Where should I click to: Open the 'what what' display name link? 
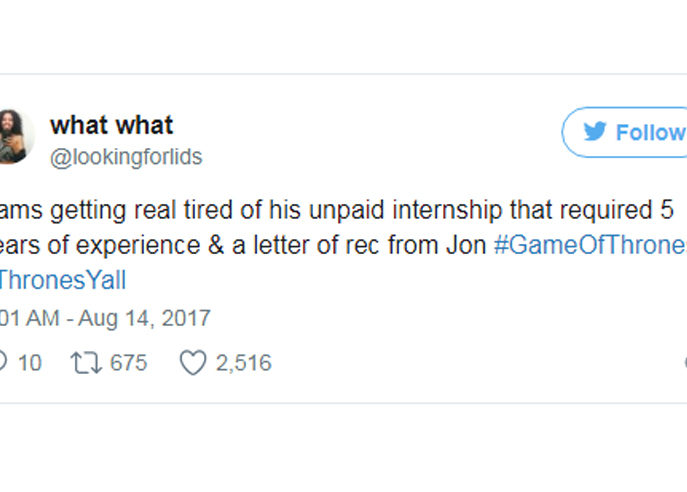tap(111, 125)
